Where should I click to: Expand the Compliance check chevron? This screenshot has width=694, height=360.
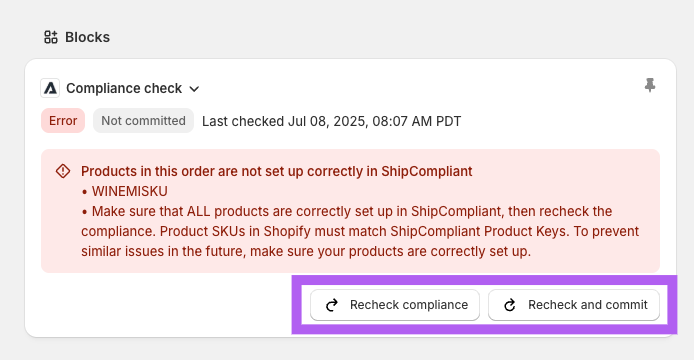[x=194, y=89]
